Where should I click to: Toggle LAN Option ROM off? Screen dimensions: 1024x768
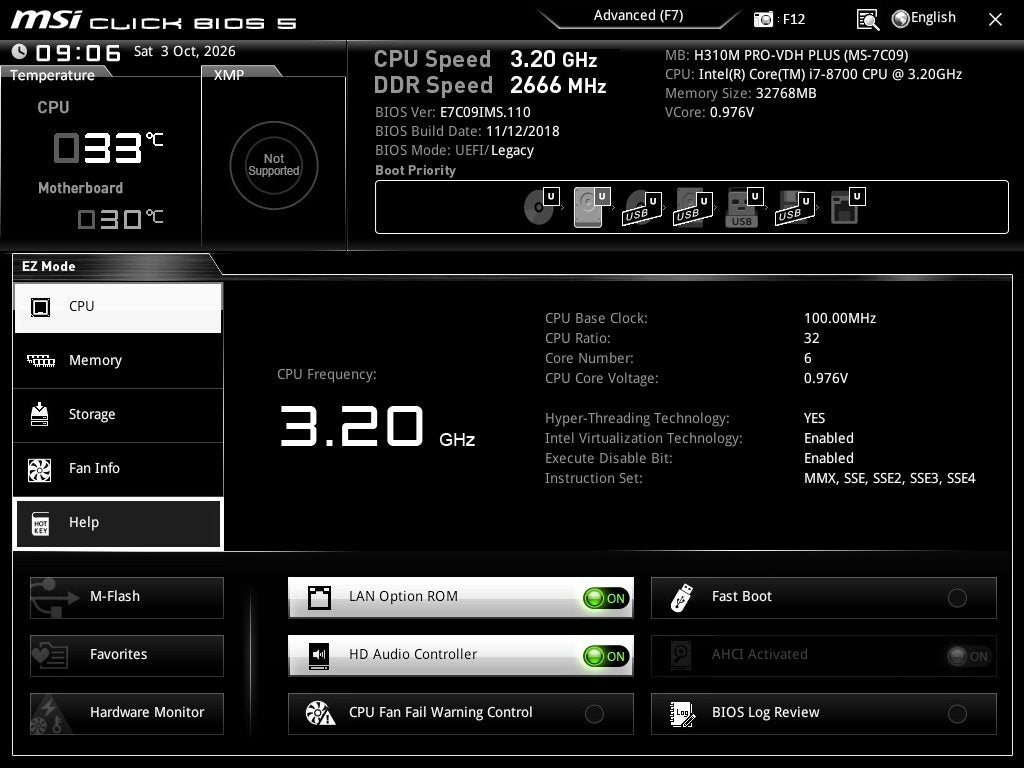pos(606,598)
